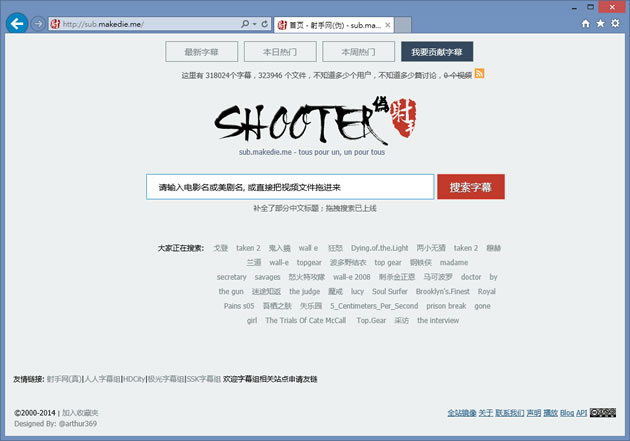Click the SHOOTER brush logo

click(x=316, y=121)
